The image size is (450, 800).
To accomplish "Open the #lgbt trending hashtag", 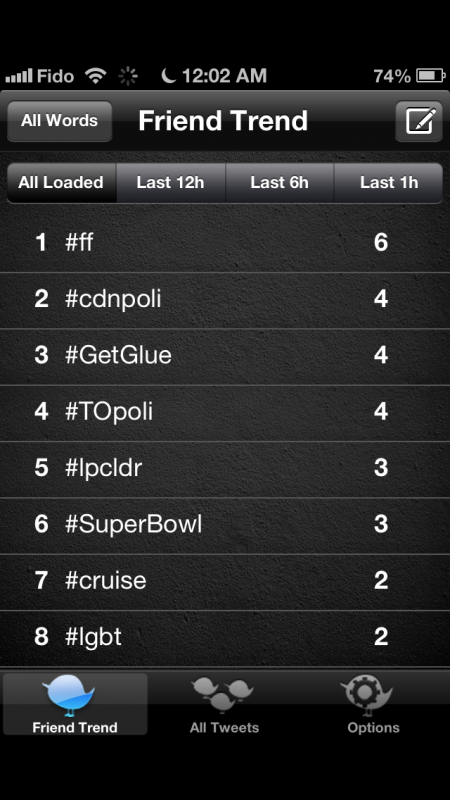I will (x=225, y=637).
